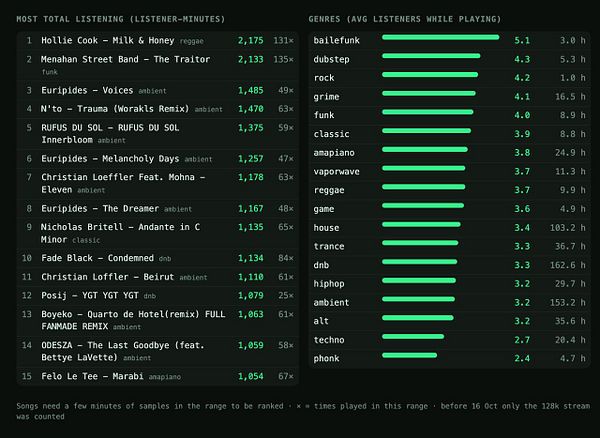This screenshot has width=600, height=438.
Task: Click the 'grime' genre label
Action: 326,97
